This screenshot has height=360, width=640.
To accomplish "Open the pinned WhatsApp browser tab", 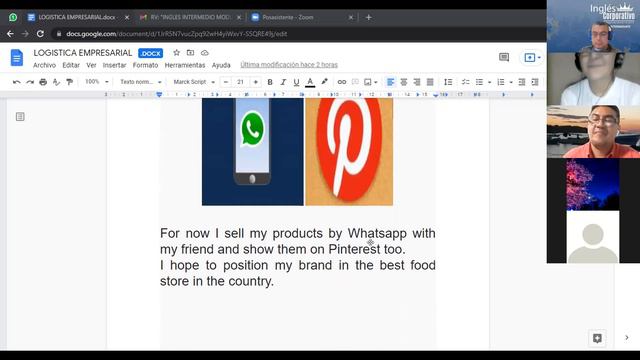I will [13, 17].
